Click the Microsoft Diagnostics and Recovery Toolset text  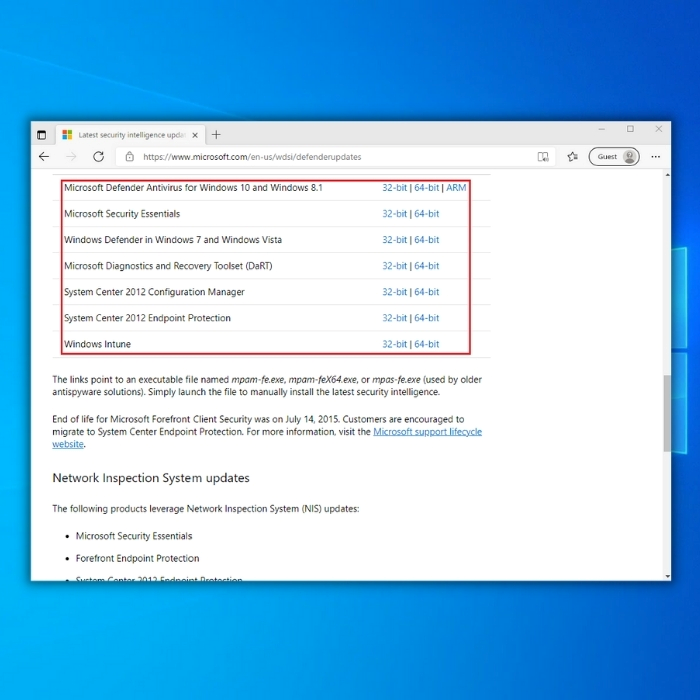point(168,266)
